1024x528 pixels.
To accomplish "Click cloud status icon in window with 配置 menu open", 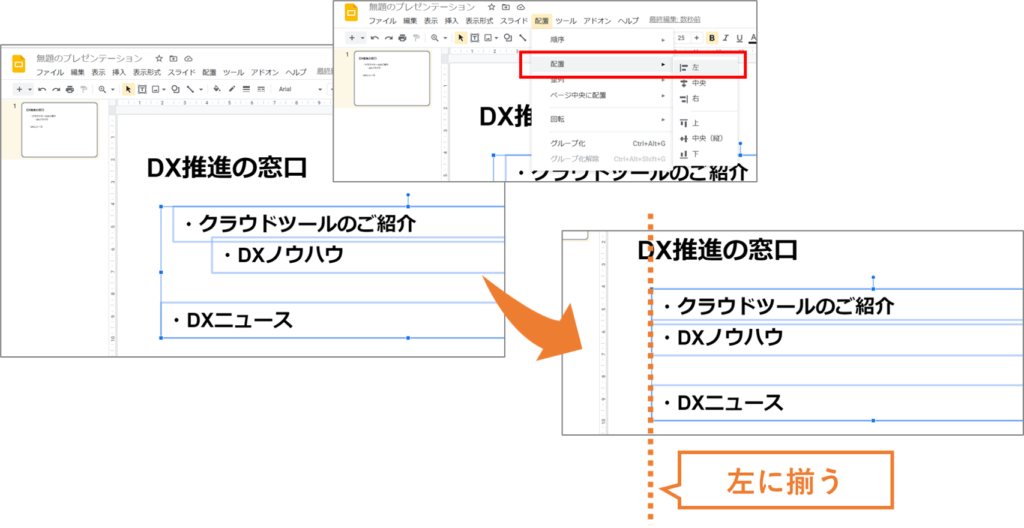I will pyautogui.click(x=520, y=7).
